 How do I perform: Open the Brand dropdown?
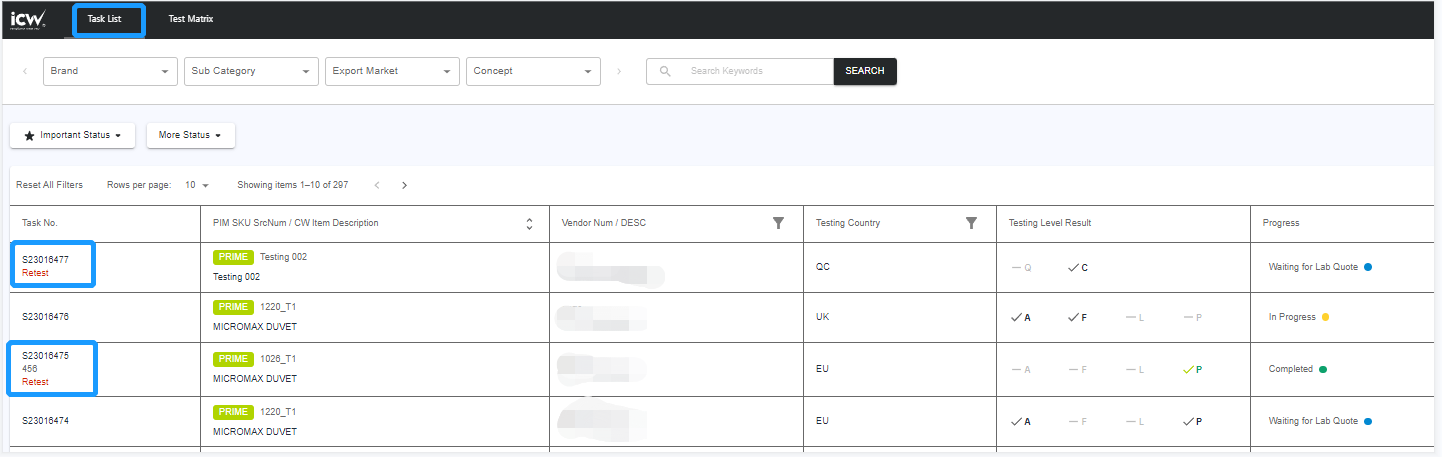coord(110,72)
